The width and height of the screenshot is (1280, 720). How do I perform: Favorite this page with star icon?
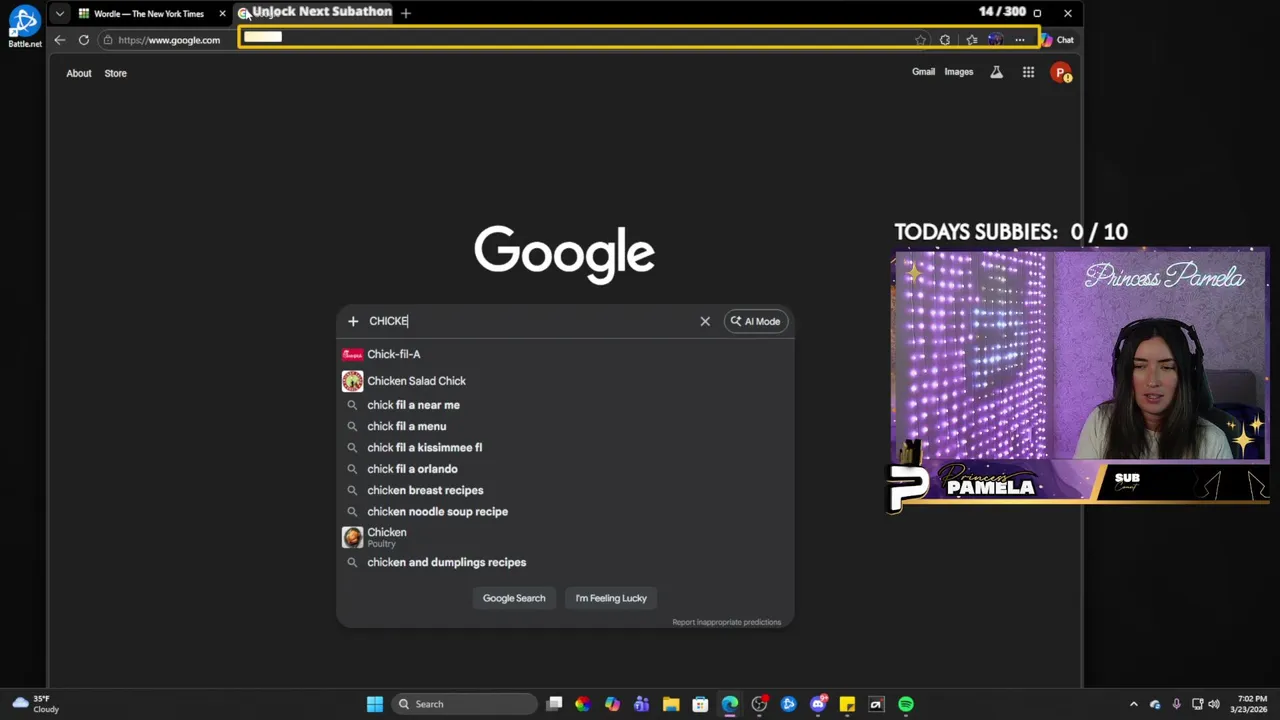(920, 40)
